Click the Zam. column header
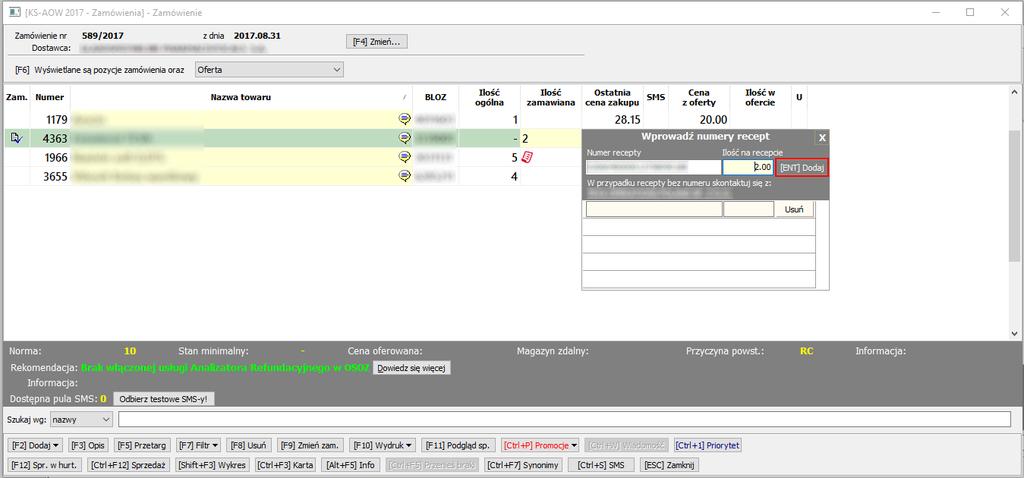This screenshot has width=1024, height=478. point(16,97)
